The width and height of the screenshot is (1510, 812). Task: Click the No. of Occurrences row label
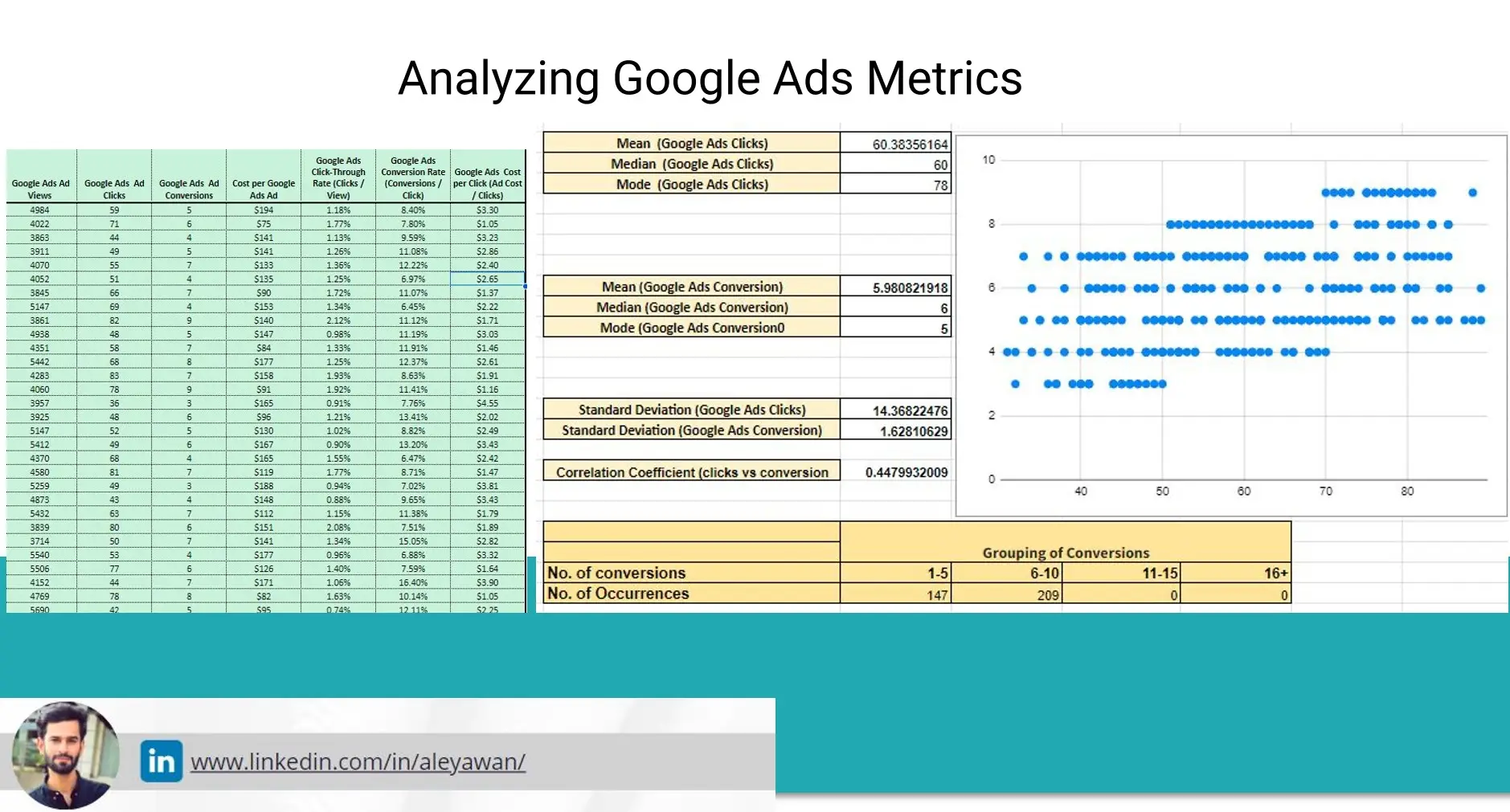pos(692,594)
